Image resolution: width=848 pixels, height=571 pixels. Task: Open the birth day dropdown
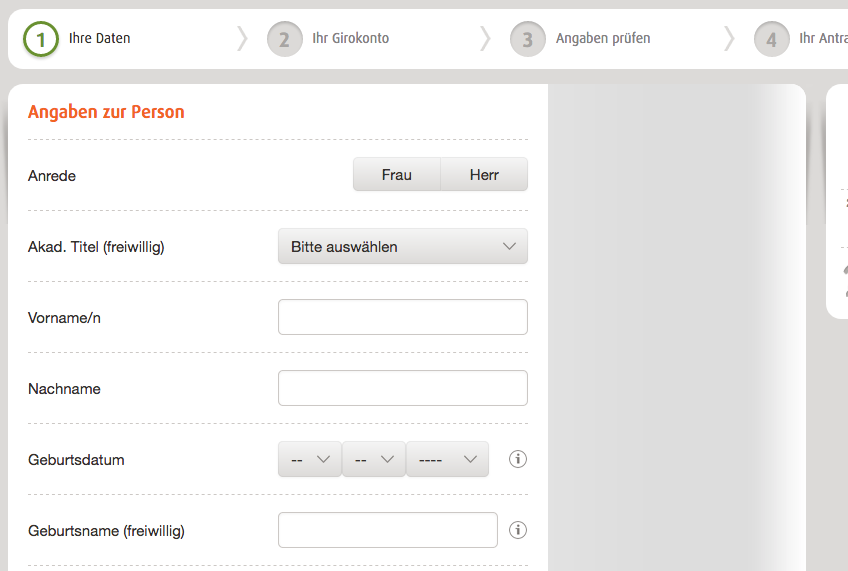click(x=310, y=459)
